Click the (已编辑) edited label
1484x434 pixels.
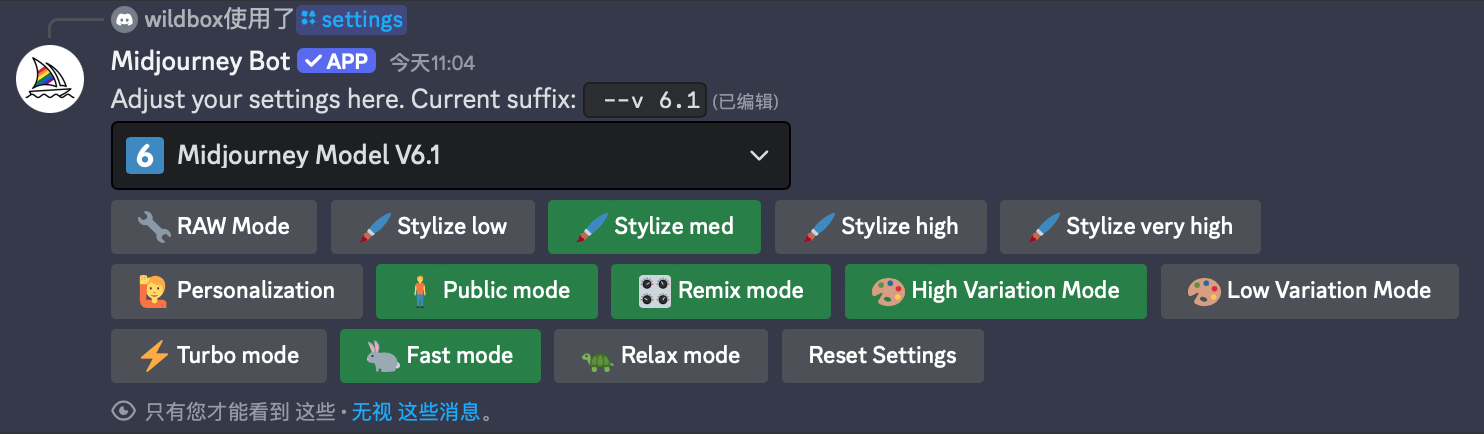[745, 102]
